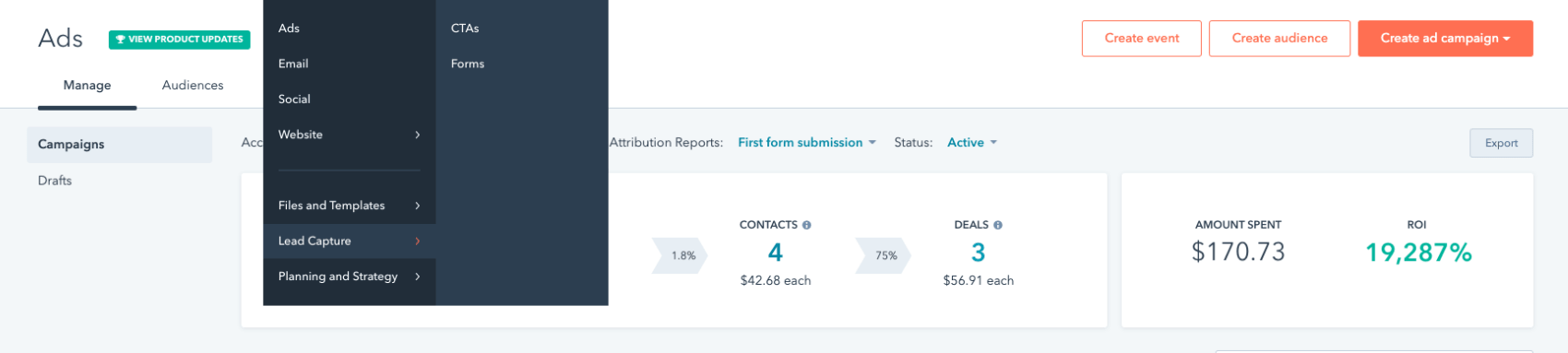Open Files and Templates submenu
Image resolution: width=1568 pixels, height=353 pixels.
pyautogui.click(x=349, y=206)
